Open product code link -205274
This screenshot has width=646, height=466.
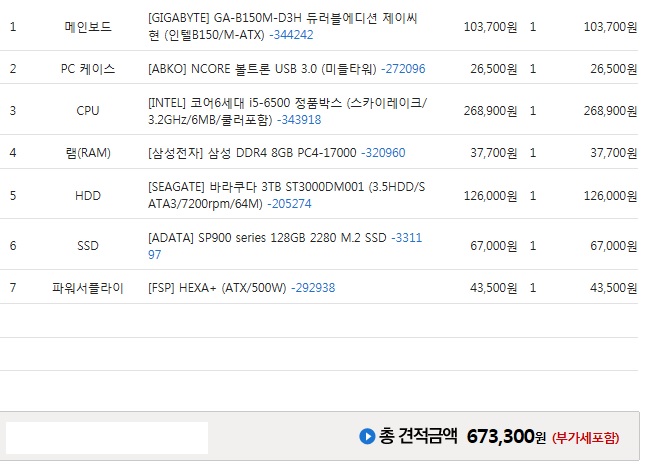[x=290, y=204]
